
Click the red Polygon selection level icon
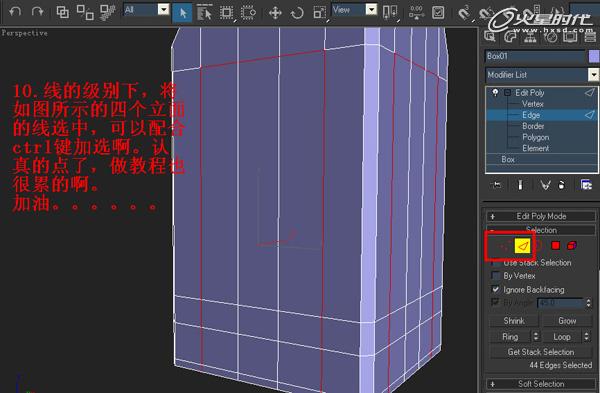pos(556,246)
